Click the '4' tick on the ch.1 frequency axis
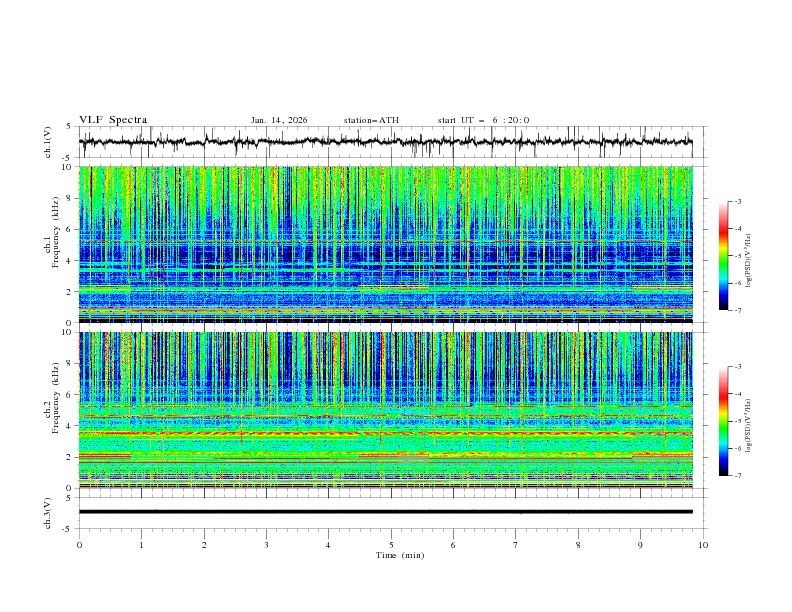This screenshot has width=792, height=612. click(x=70, y=261)
